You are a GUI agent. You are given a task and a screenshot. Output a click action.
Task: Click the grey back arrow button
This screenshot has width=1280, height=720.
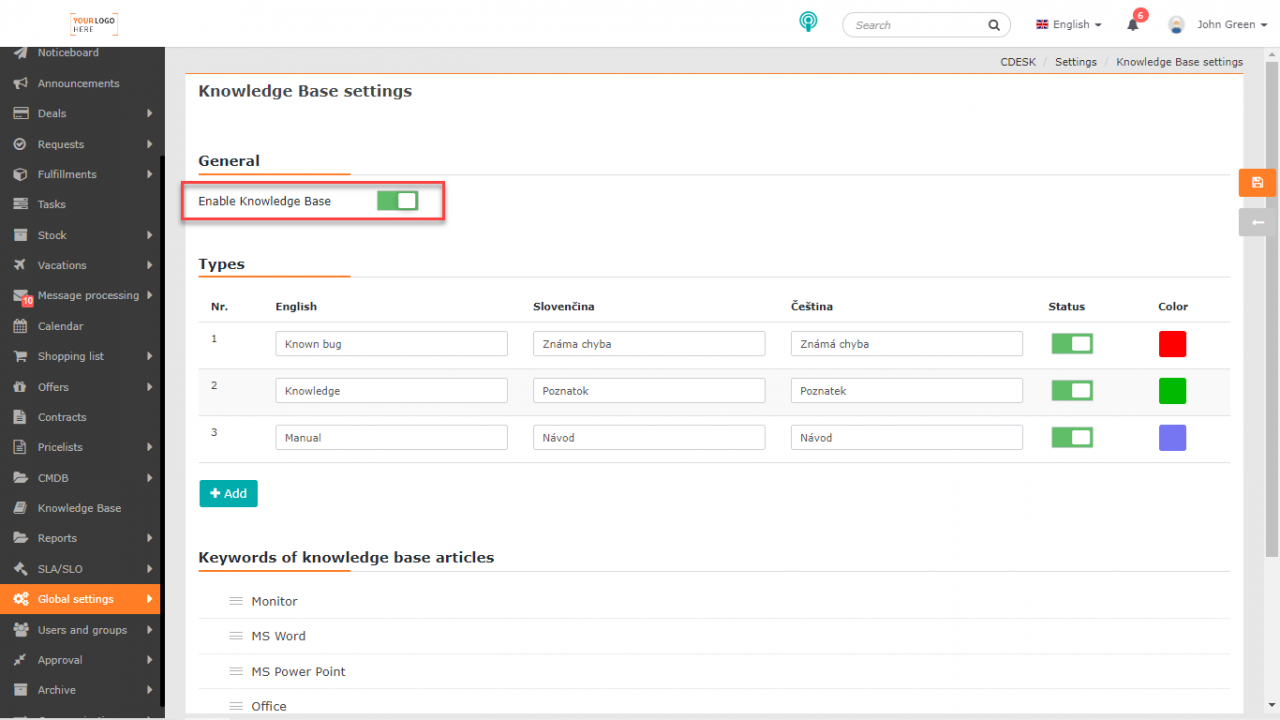click(x=1257, y=222)
